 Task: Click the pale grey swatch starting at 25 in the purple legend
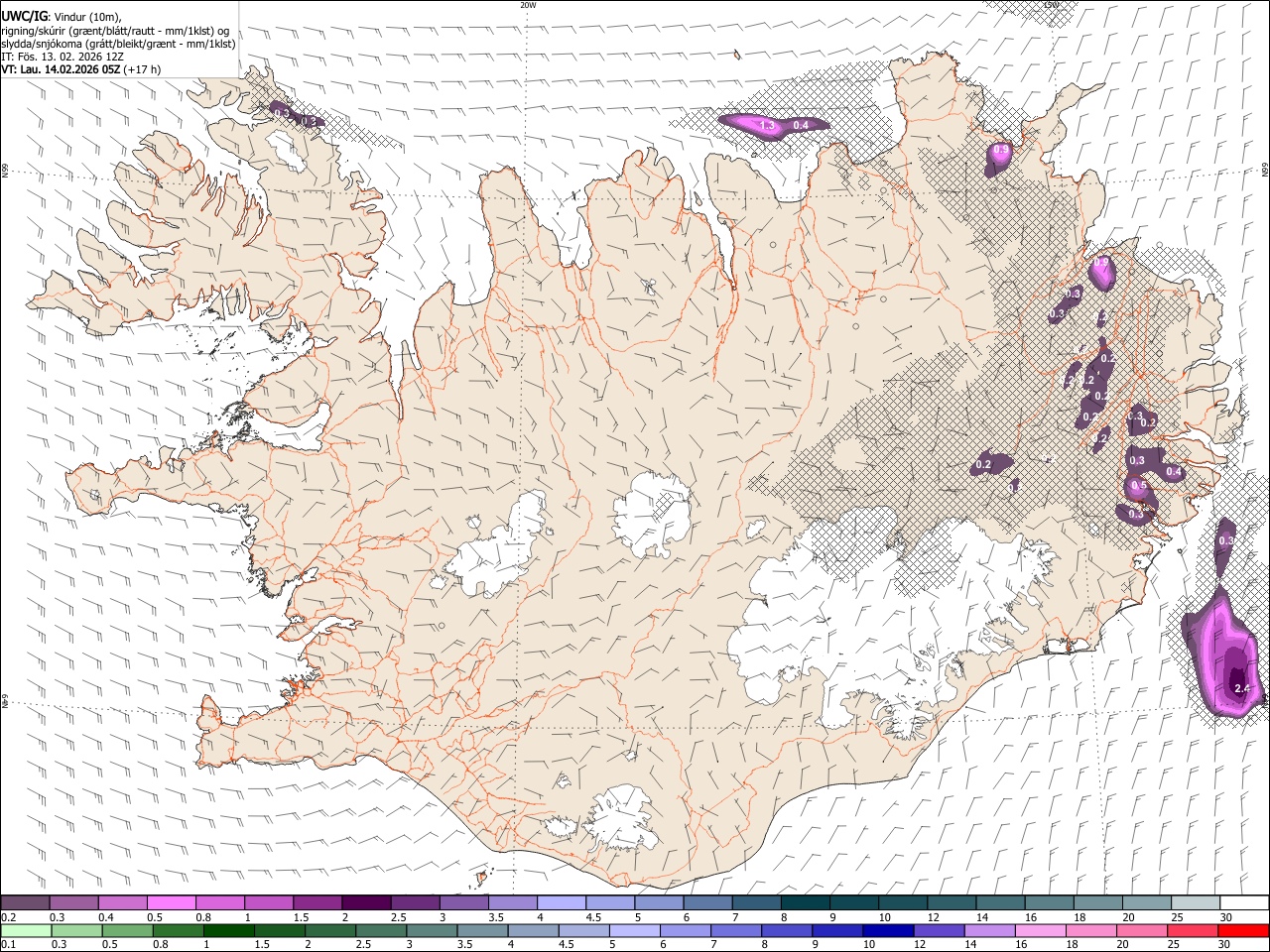pyautogui.click(x=1196, y=902)
